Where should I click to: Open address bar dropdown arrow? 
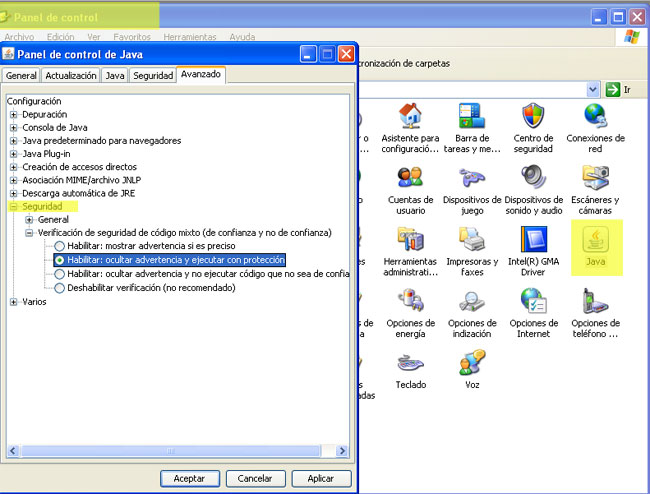pyautogui.click(x=593, y=90)
